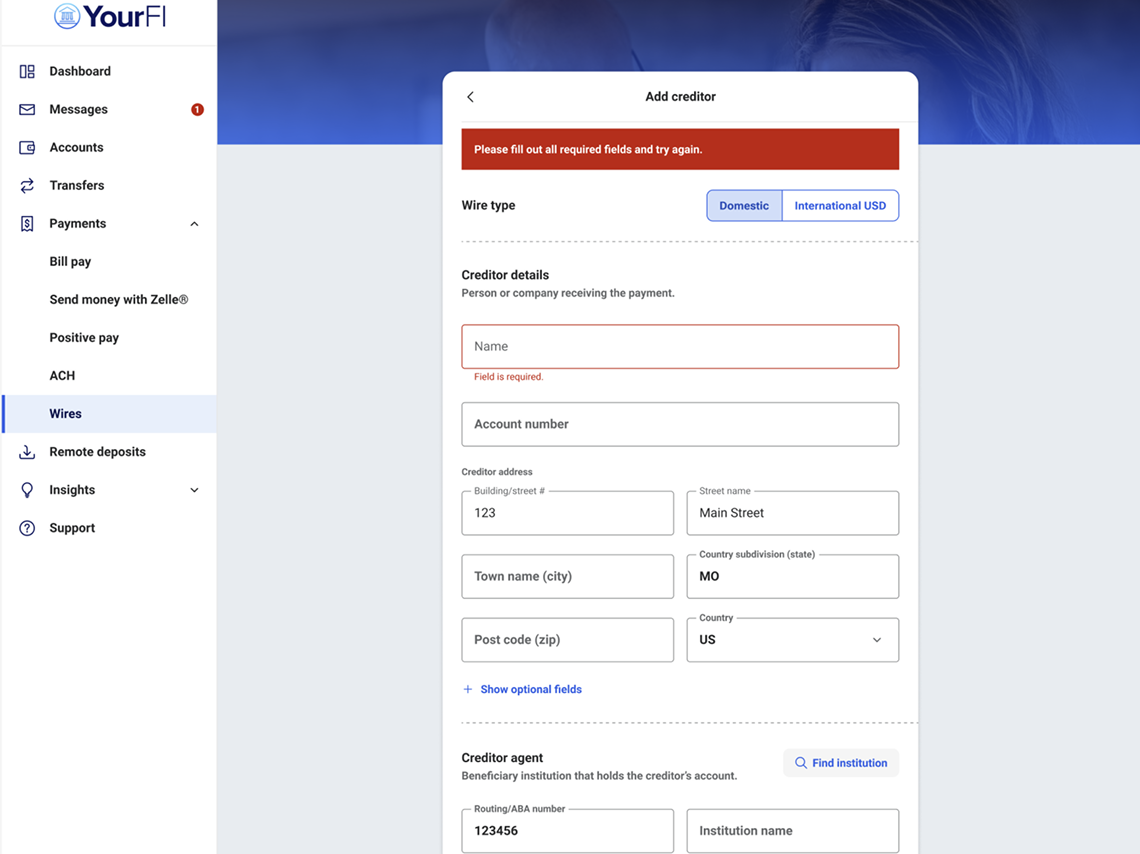Click the YourFI bank logo

[x=108, y=16]
